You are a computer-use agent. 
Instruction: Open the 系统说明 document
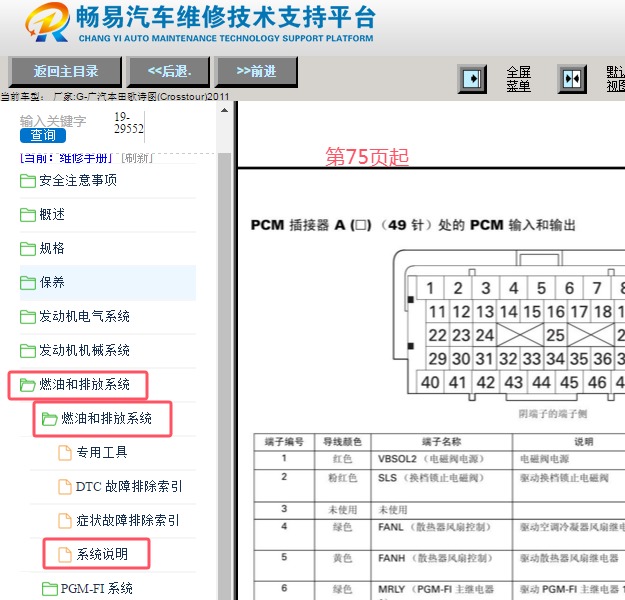click(x=102, y=555)
